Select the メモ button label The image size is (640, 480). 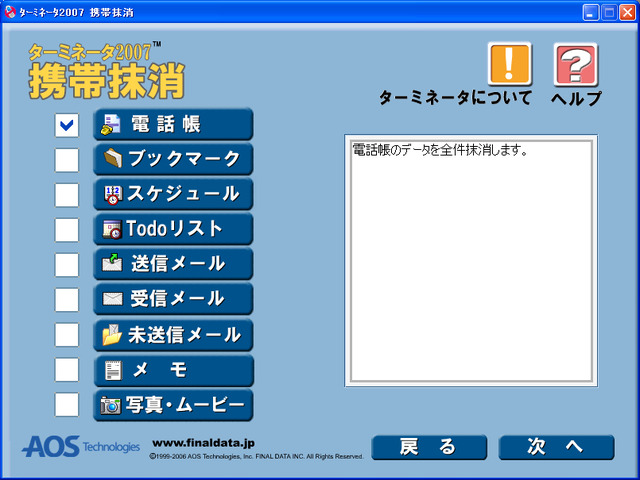[160, 370]
